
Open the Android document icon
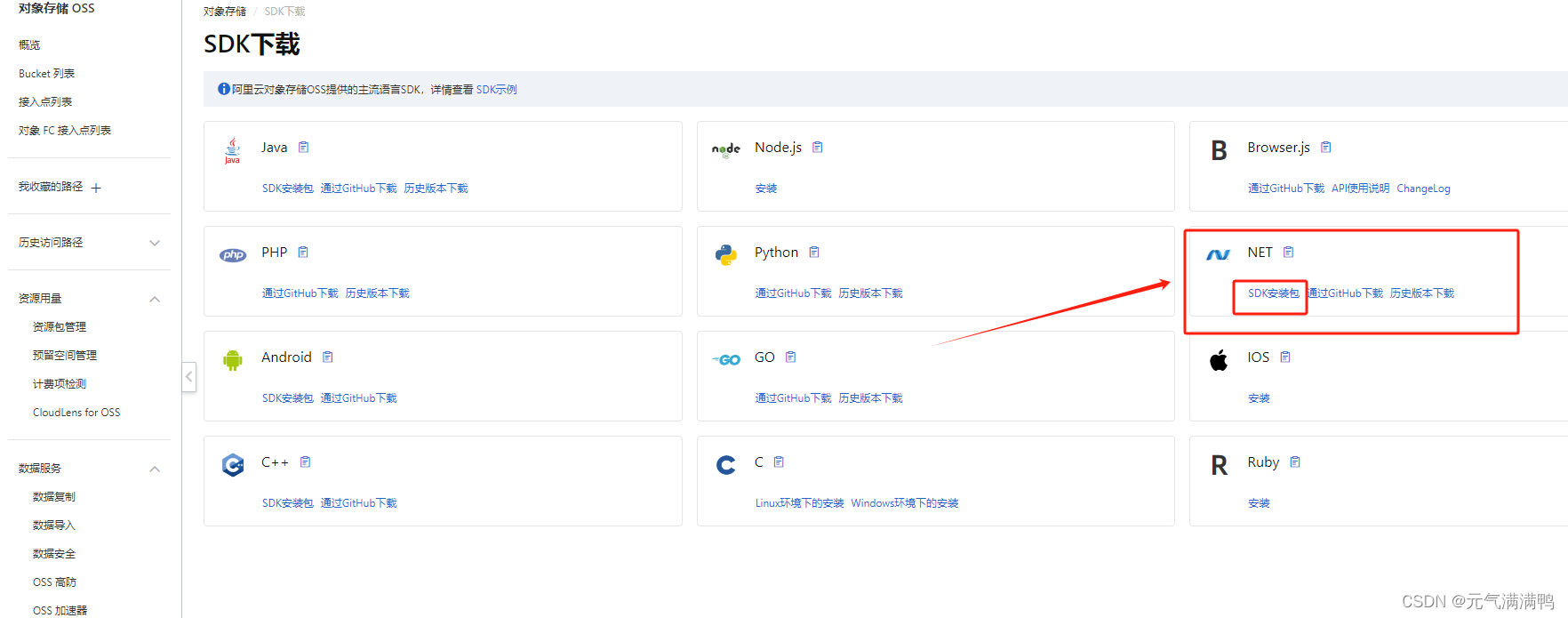(x=328, y=357)
